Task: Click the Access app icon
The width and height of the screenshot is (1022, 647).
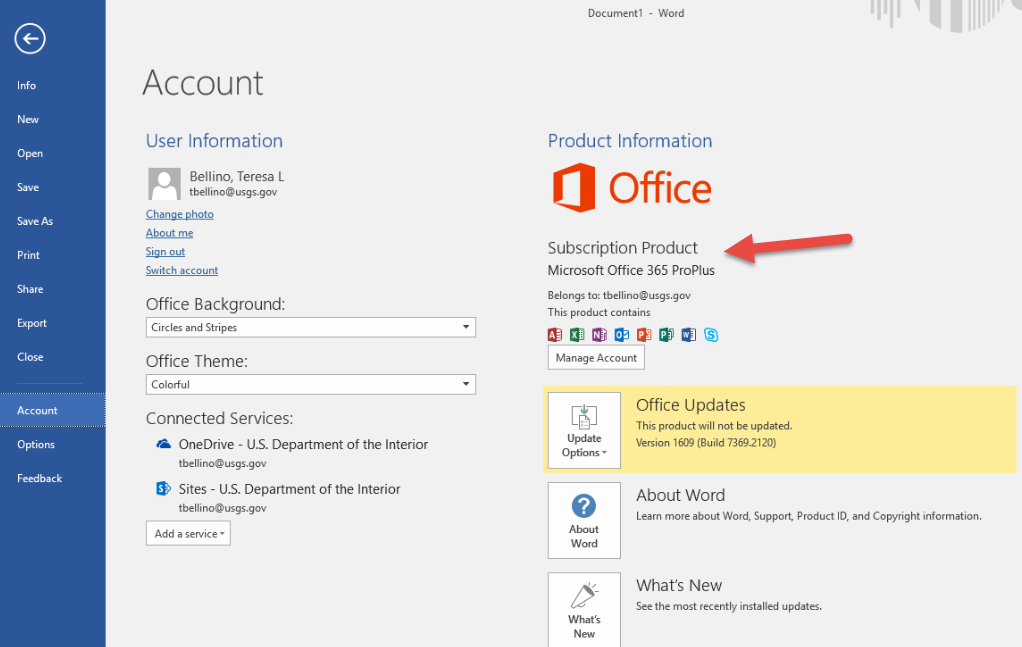Action: [x=555, y=335]
